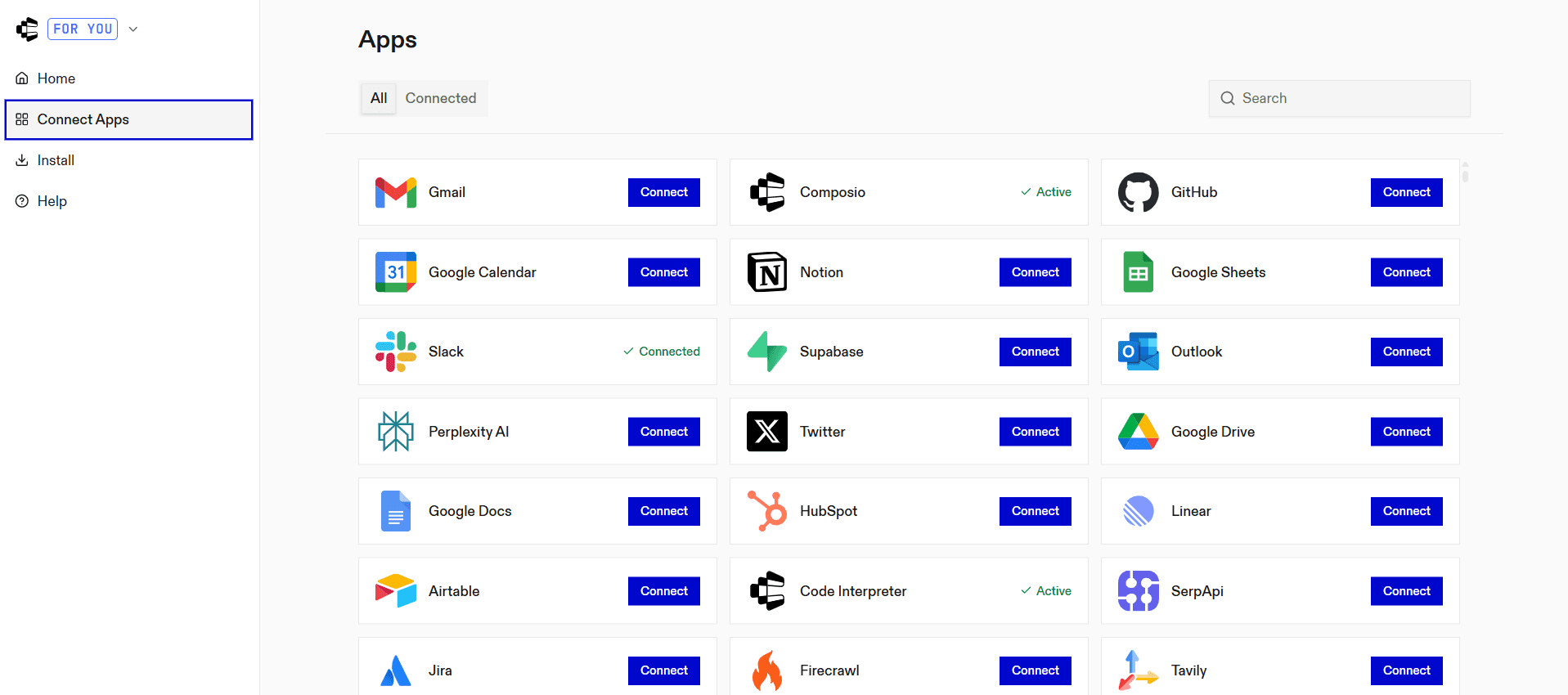The width and height of the screenshot is (1568, 695).
Task: Click the Jira app icon
Action: click(396, 670)
